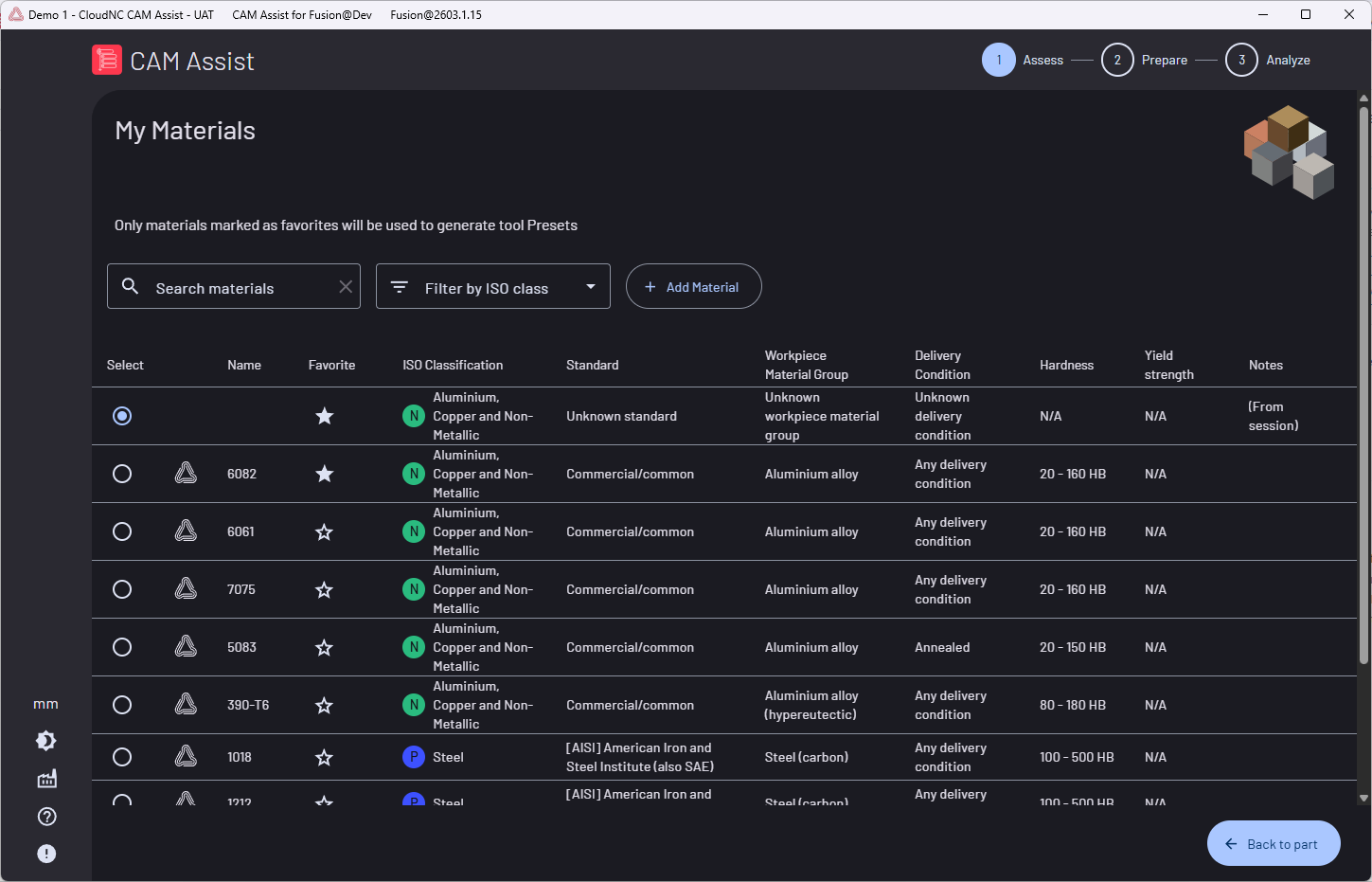Click the material icon for 6061

point(186,531)
